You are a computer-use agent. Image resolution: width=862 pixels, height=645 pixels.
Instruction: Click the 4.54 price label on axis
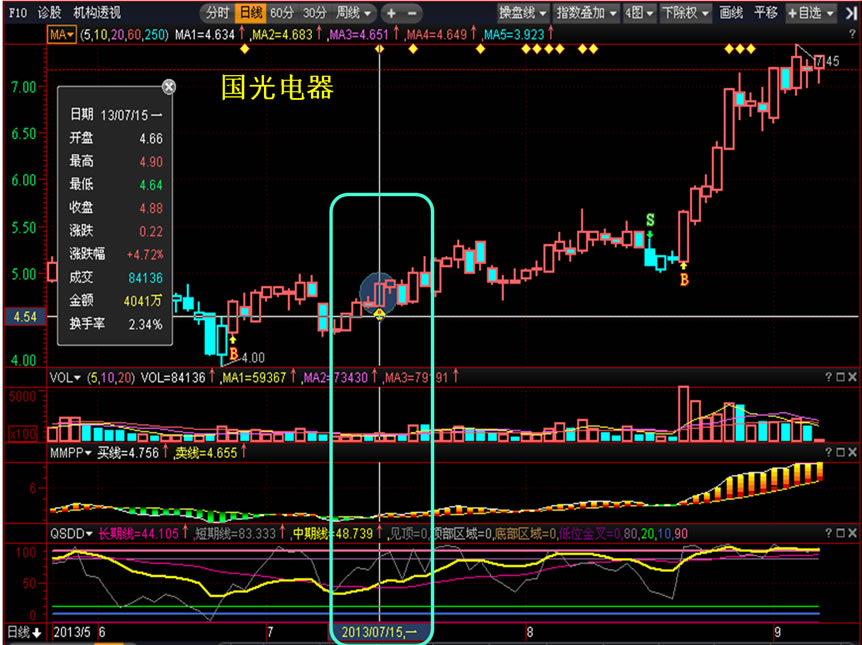pyautogui.click(x=25, y=317)
